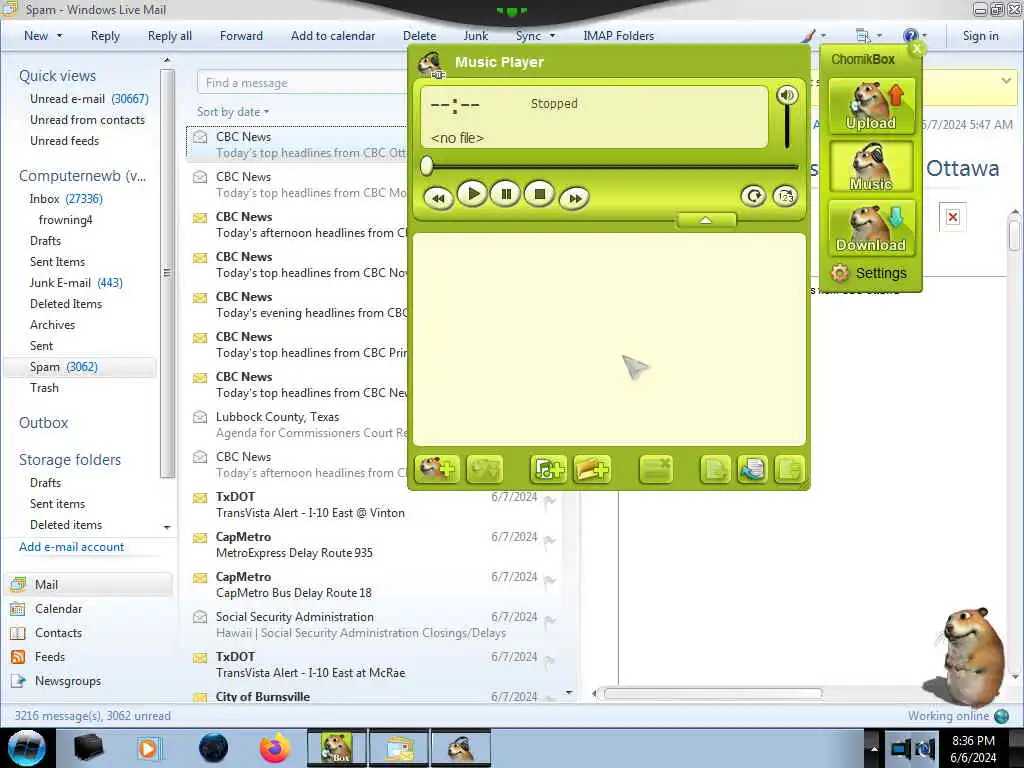The width and height of the screenshot is (1024, 768).
Task: Click Reply in Windows Live Mail toolbar
Action: tap(105, 36)
